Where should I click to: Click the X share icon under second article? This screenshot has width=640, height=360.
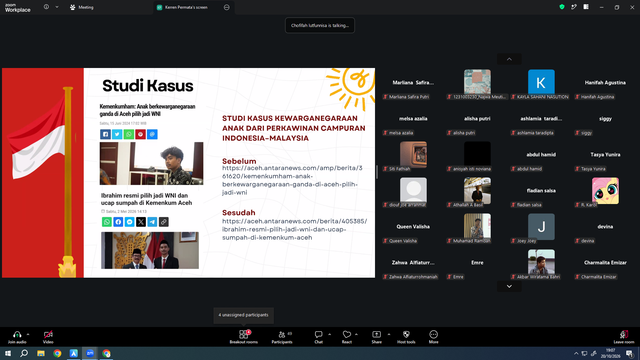[141, 222]
